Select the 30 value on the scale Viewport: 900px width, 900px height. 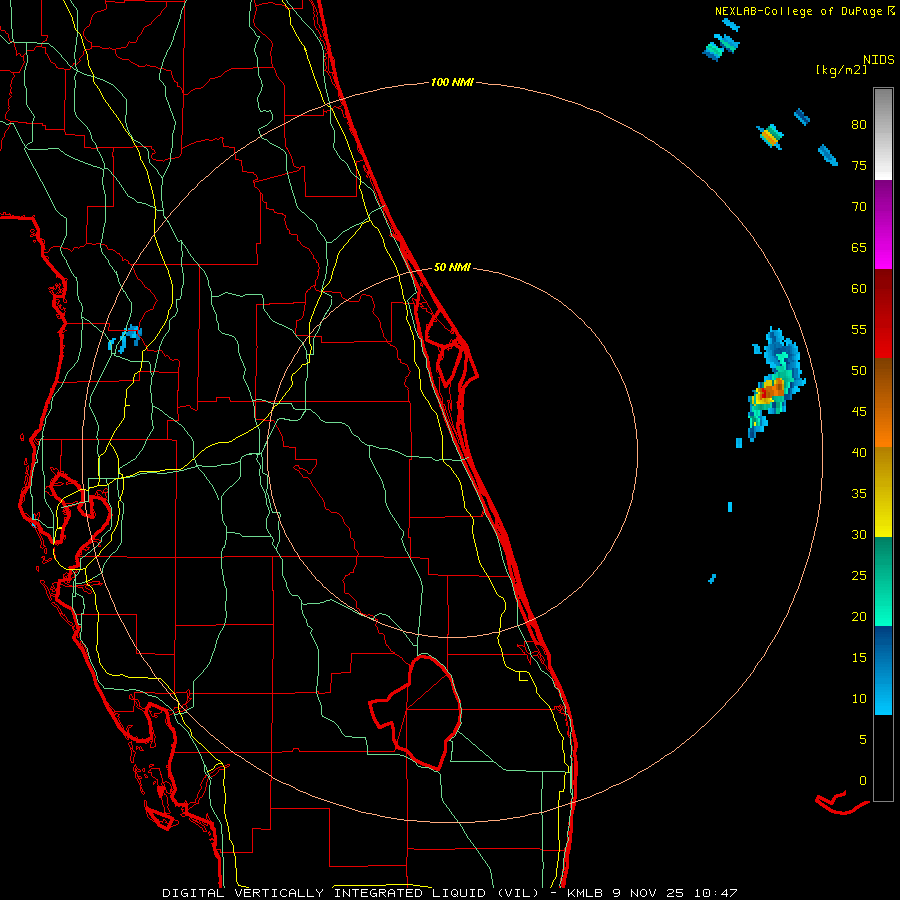(x=859, y=535)
